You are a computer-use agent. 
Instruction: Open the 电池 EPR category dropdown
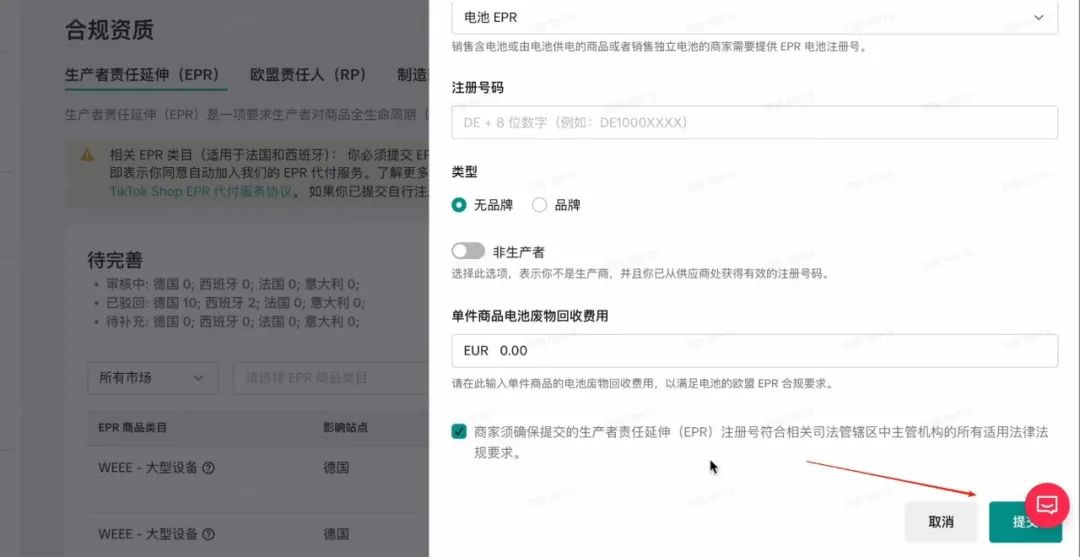coord(754,17)
